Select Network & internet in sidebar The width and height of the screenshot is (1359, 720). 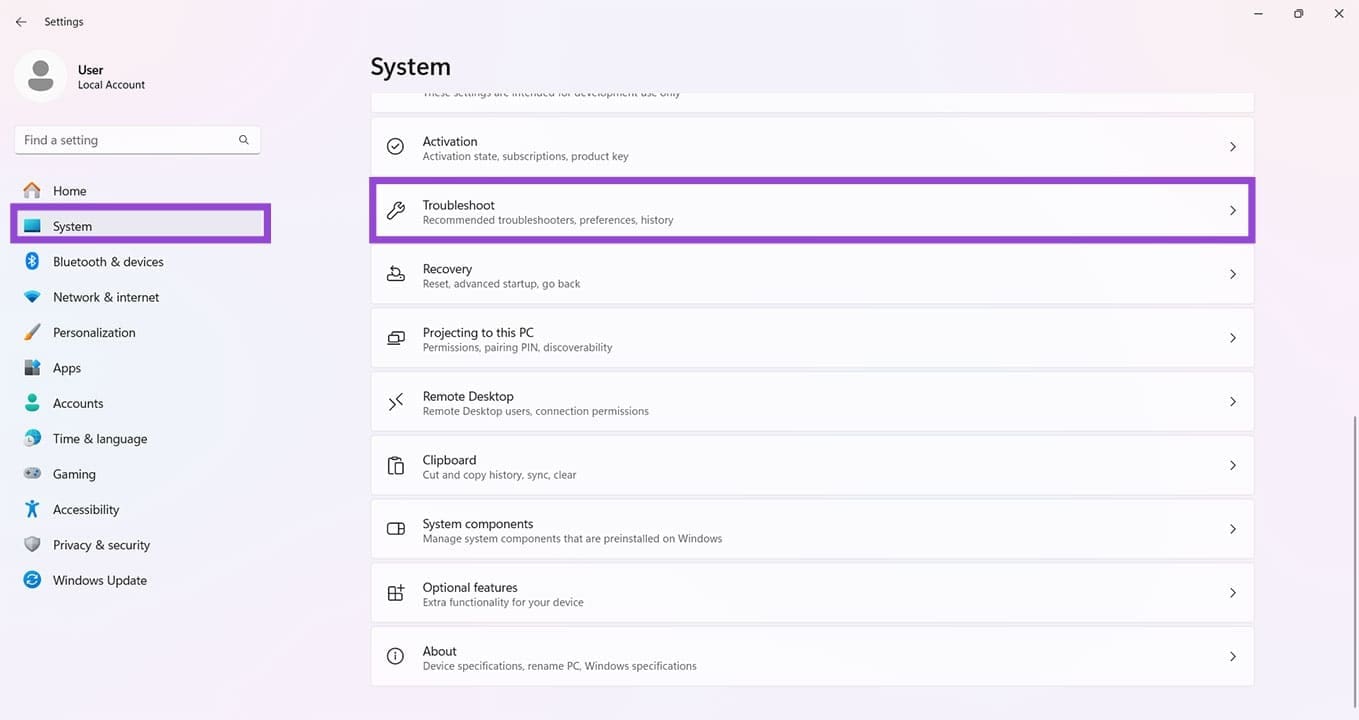106,297
